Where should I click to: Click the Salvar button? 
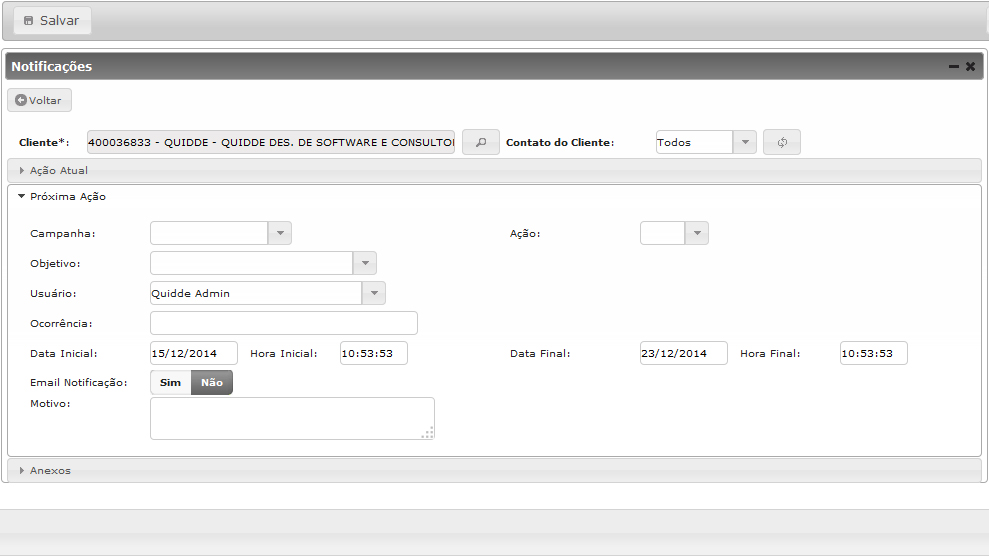tap(52, 21)
